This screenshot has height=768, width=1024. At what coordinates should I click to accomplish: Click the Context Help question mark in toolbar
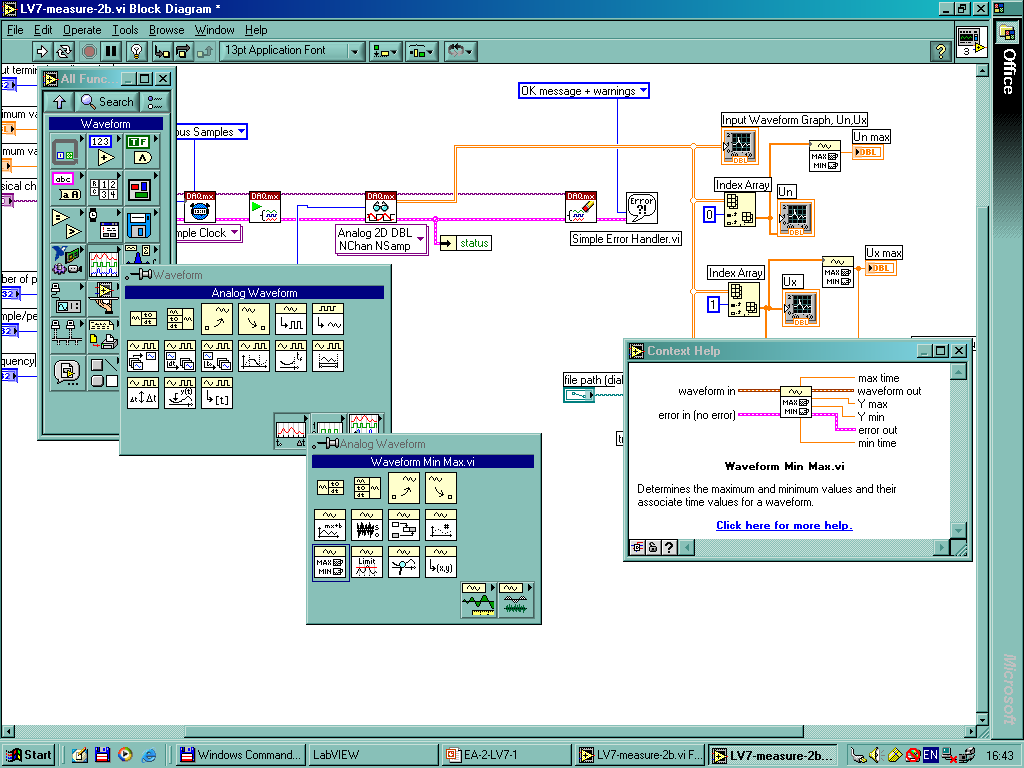coord(940,51)
